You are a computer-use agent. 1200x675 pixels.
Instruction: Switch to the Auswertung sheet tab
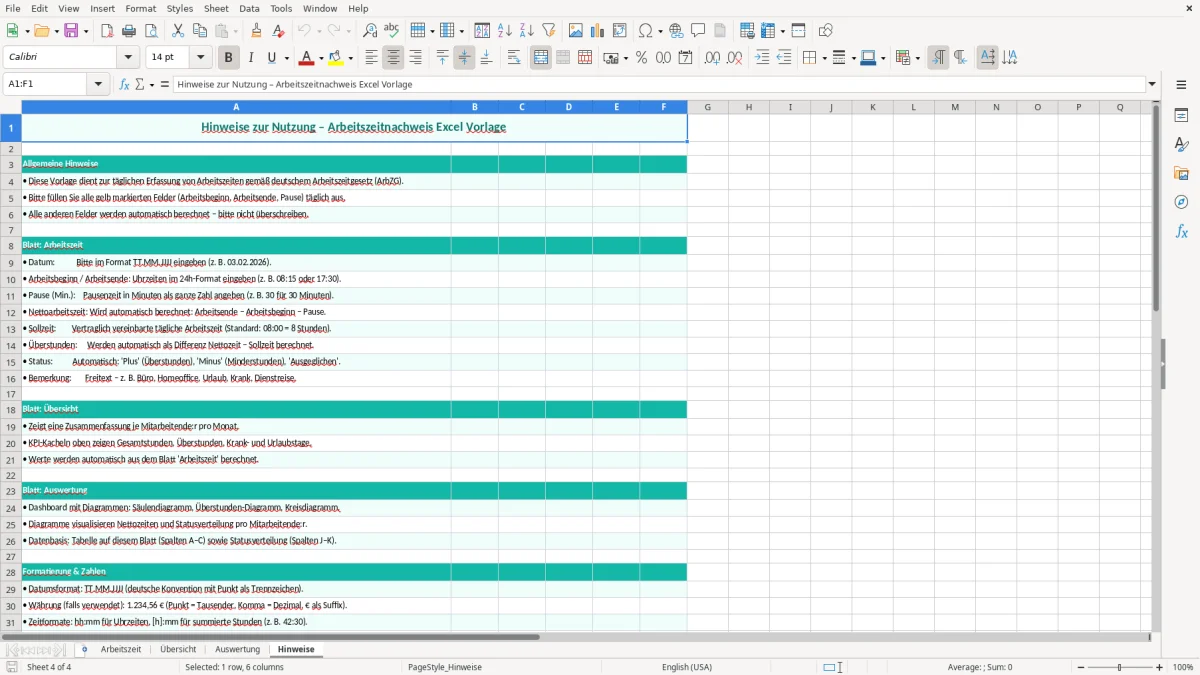pos(237,649)
